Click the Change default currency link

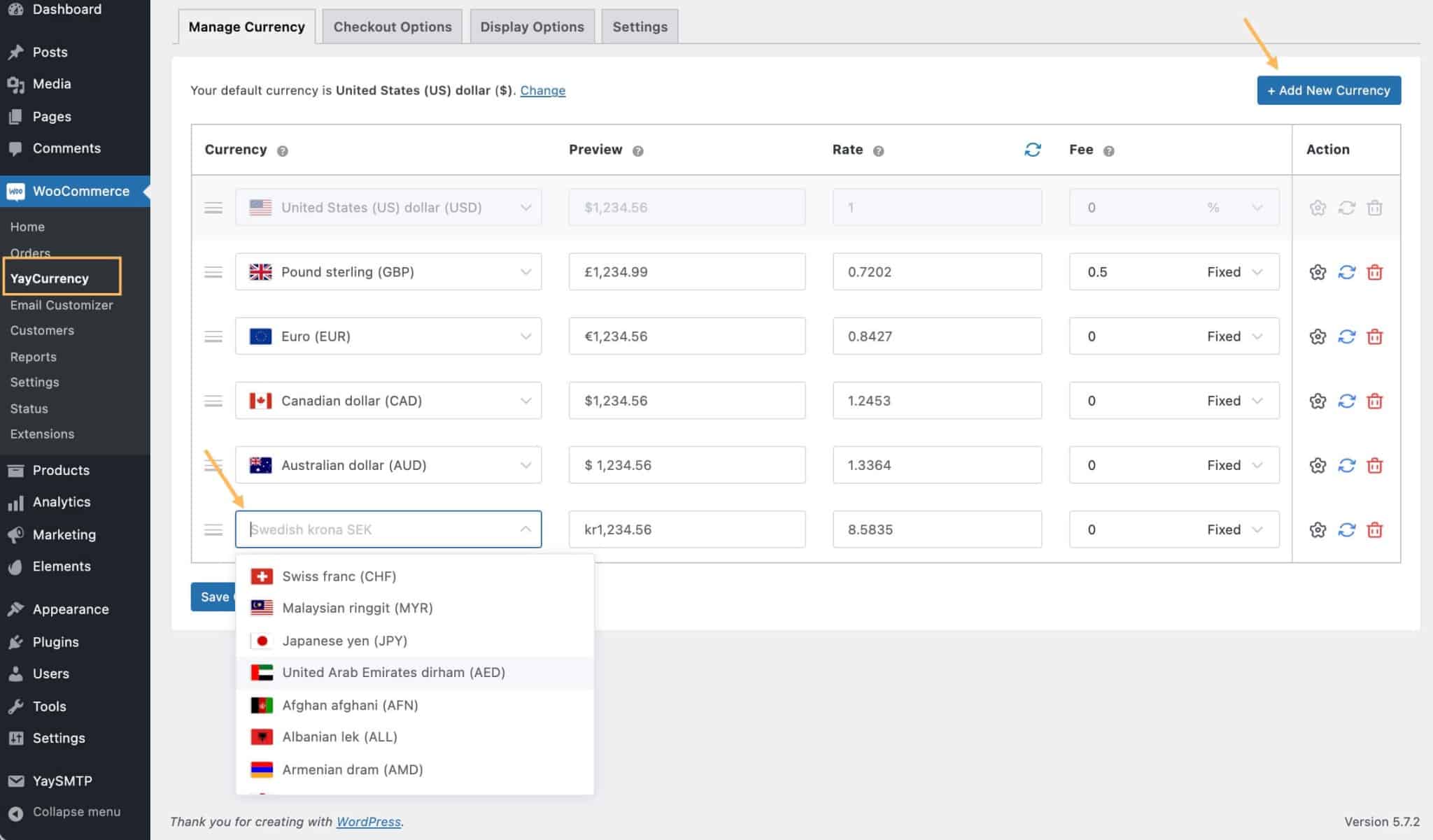click(543, 90)
